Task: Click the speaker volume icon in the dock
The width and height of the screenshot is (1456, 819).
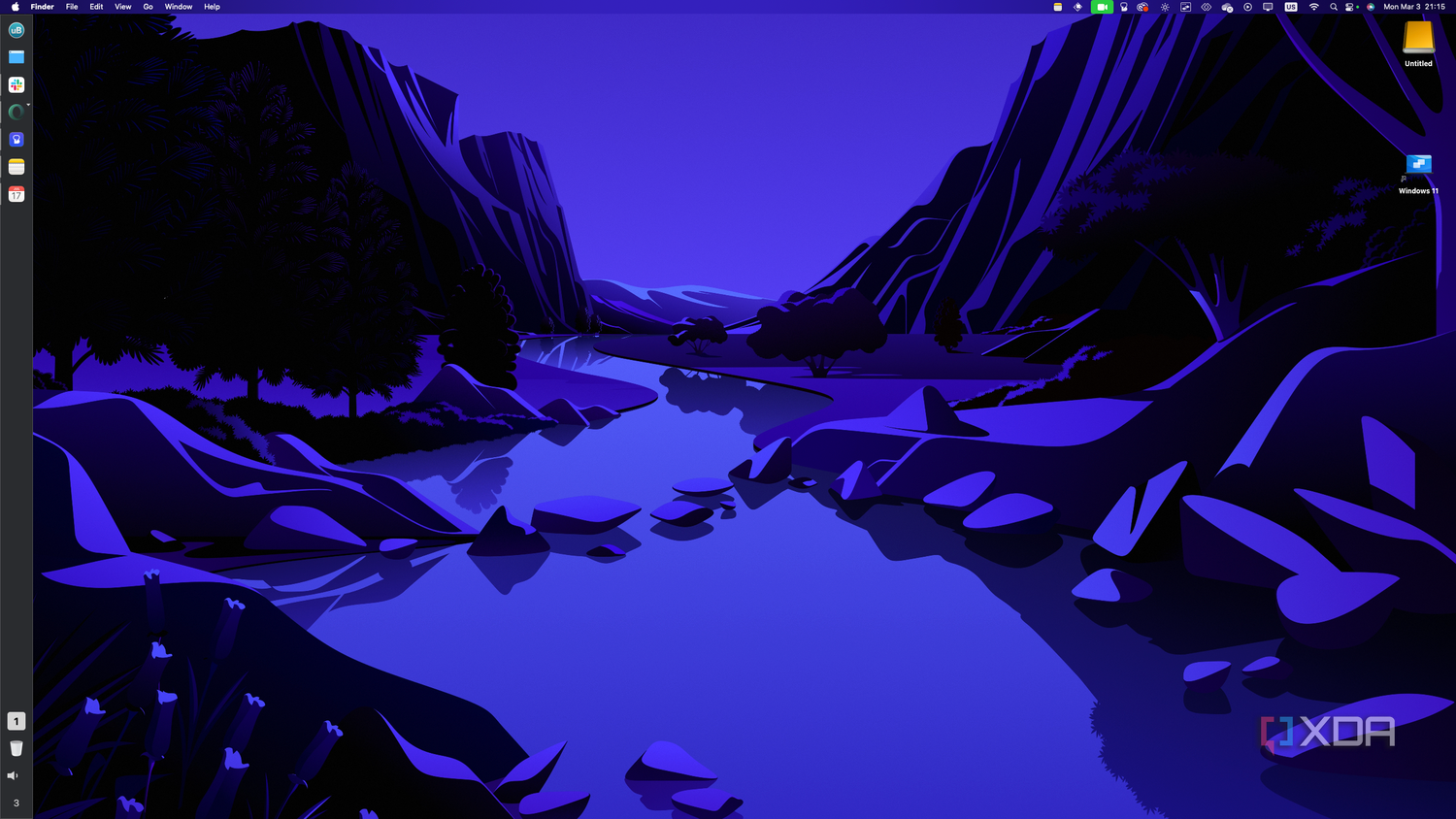Action: click(13, 775)
